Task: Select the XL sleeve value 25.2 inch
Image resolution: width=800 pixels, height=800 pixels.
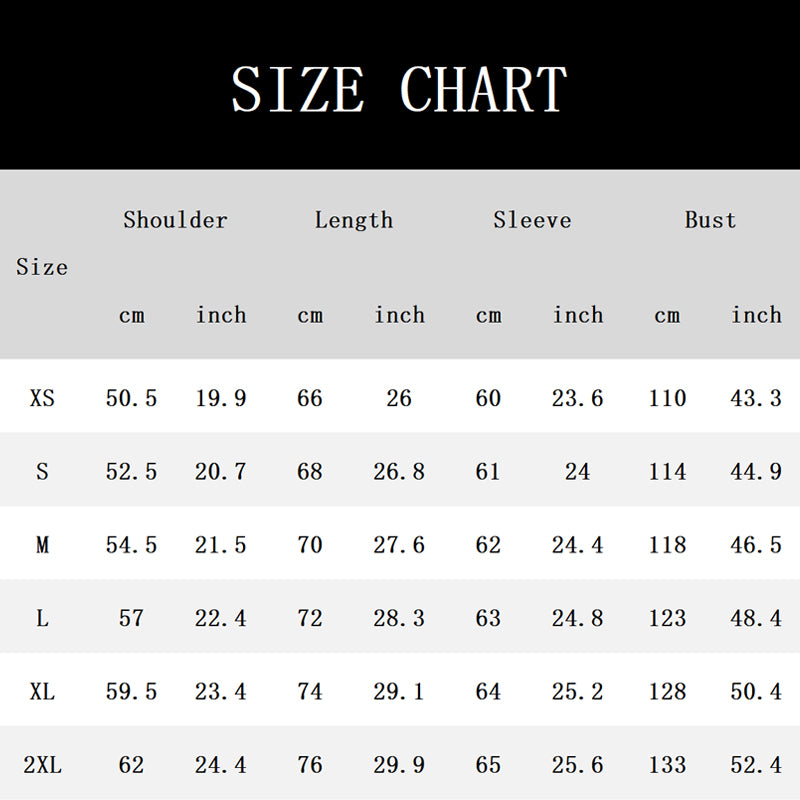Action: (578, 691)
